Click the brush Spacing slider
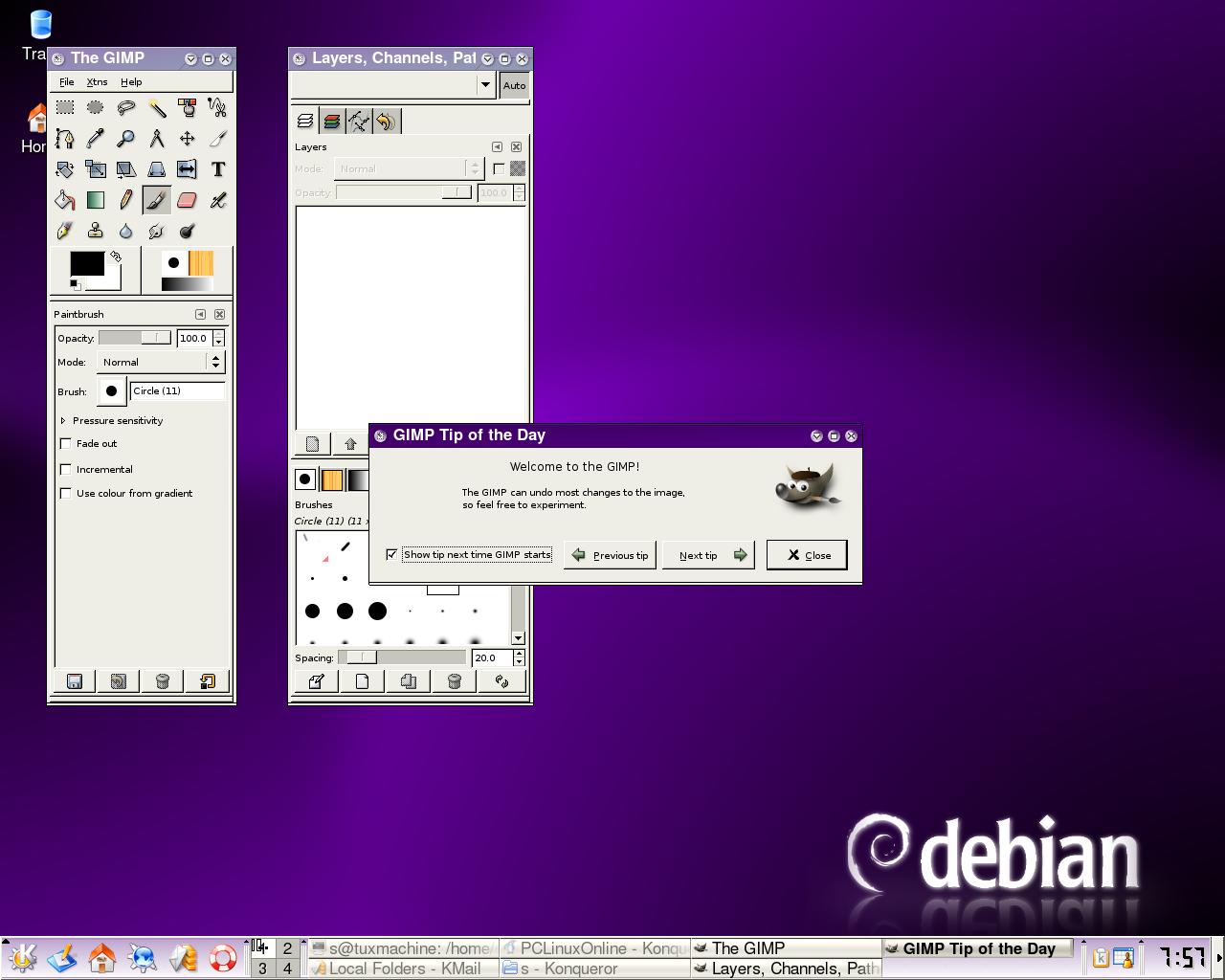 pos(402,658)
